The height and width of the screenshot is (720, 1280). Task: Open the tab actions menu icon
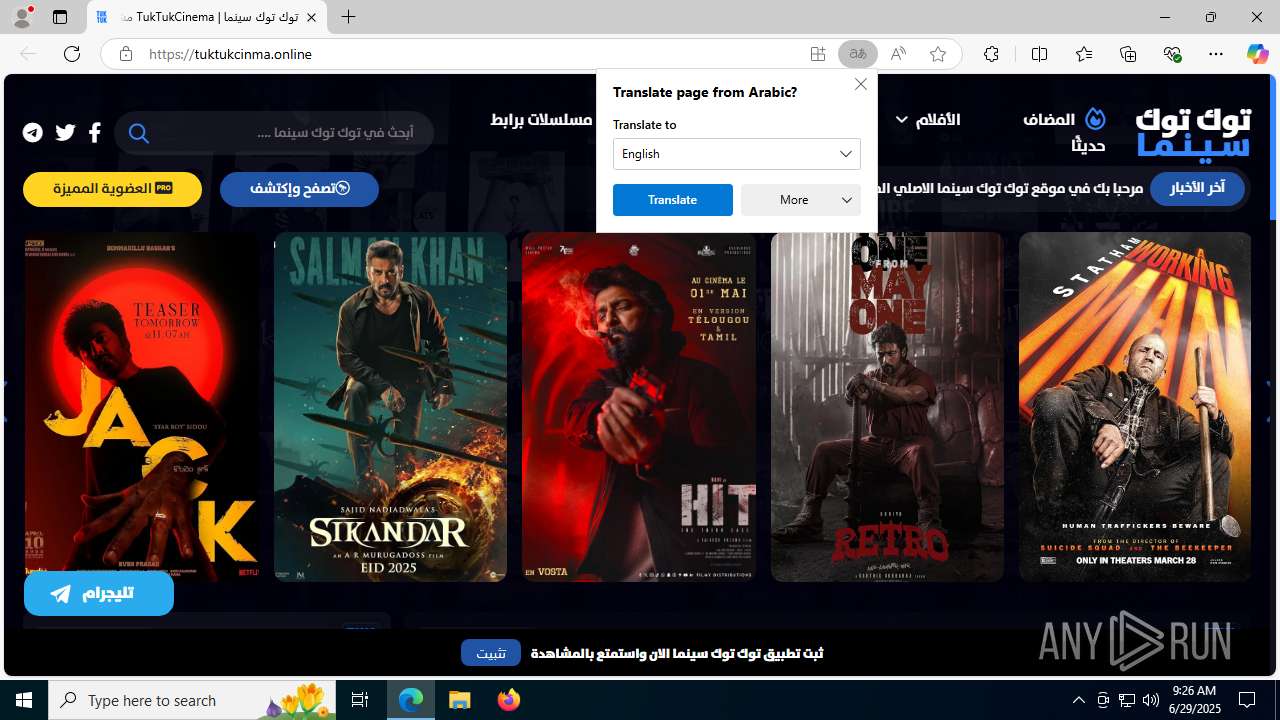pos(60,17)
